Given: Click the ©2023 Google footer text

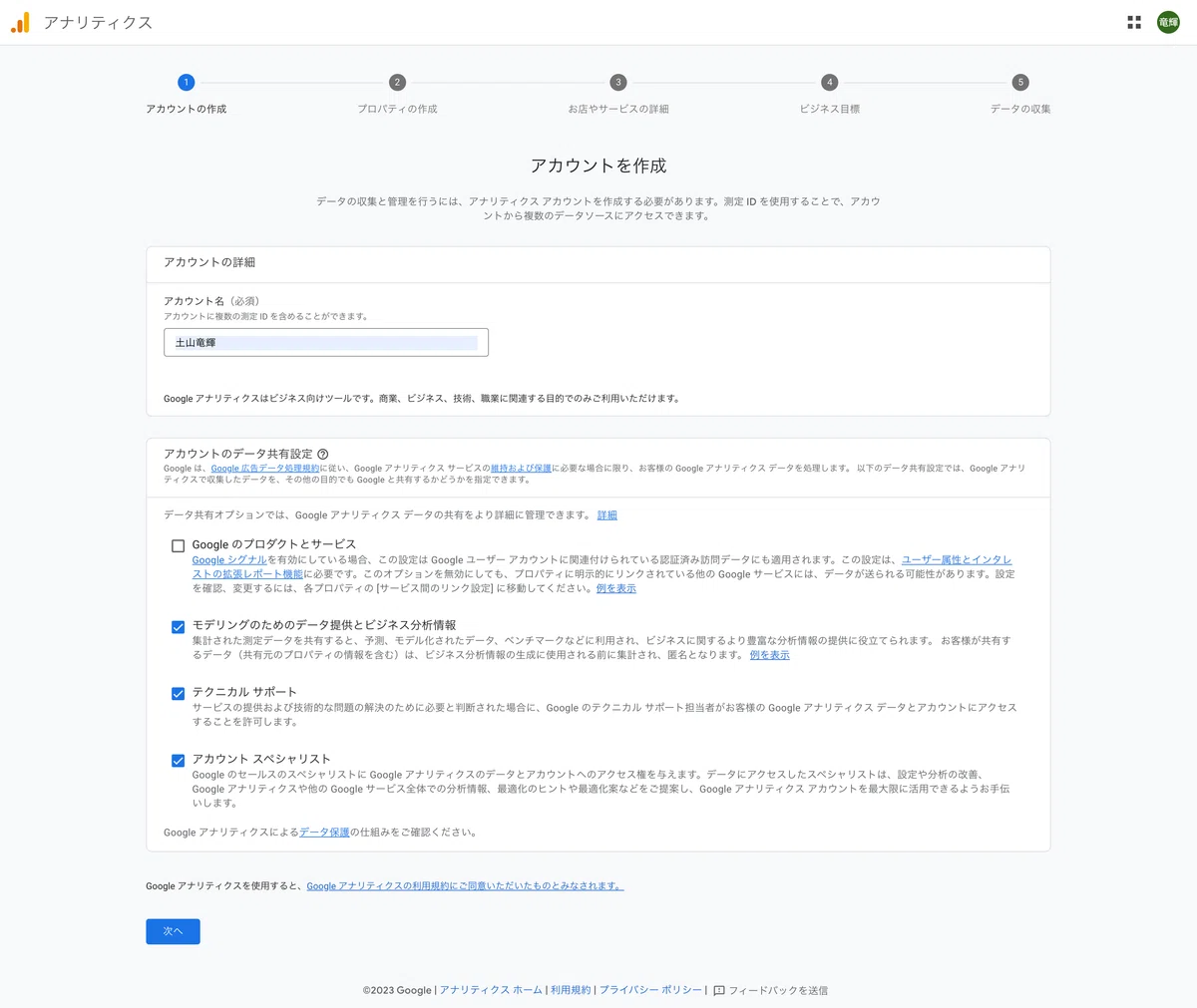Looking at the screenshot, I should click(397, 991).
